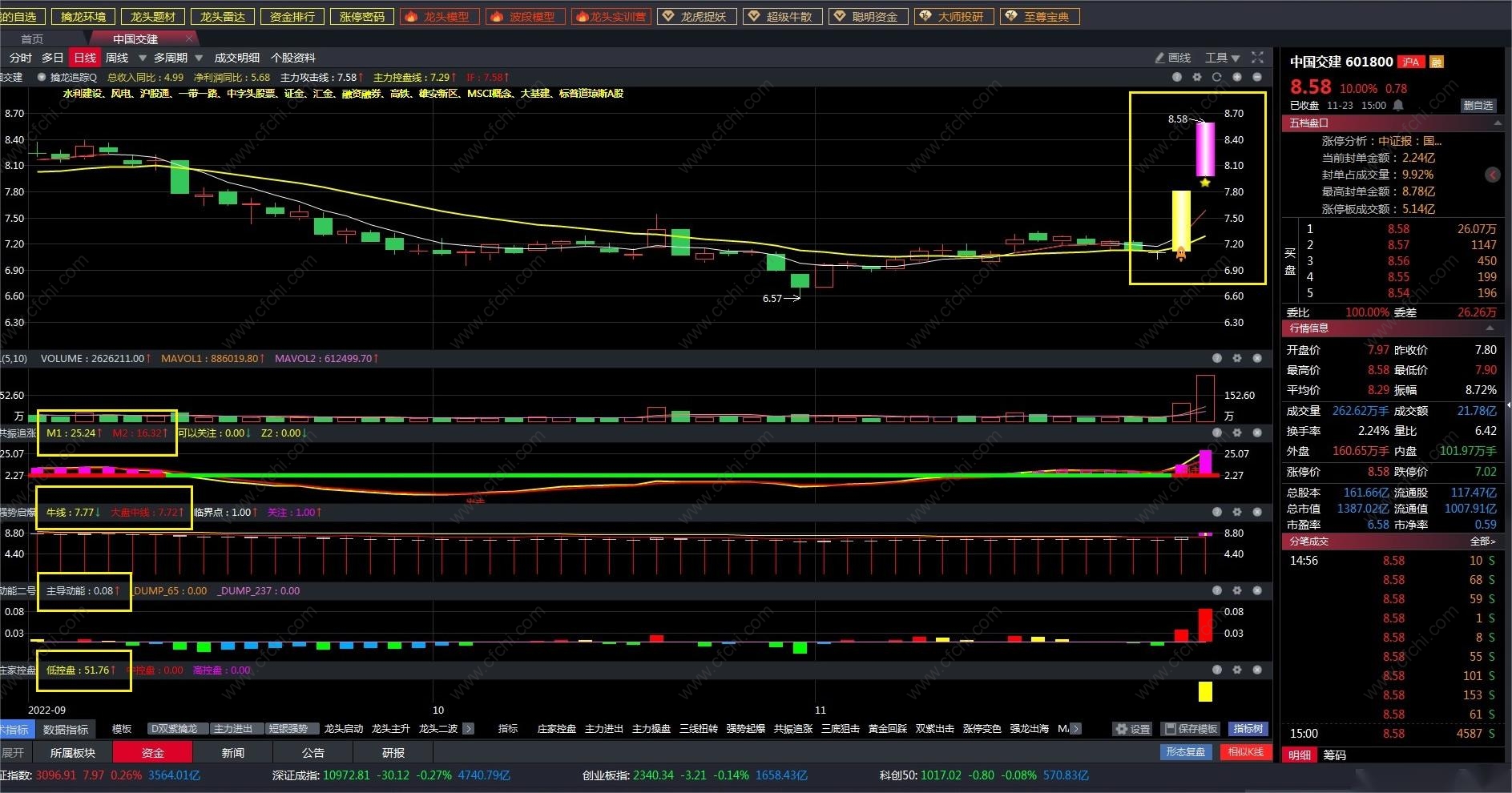Collapse the 五档盘口 section
The width and height of the screenshot is (1512, 793).
click(x=1498, y=123)
